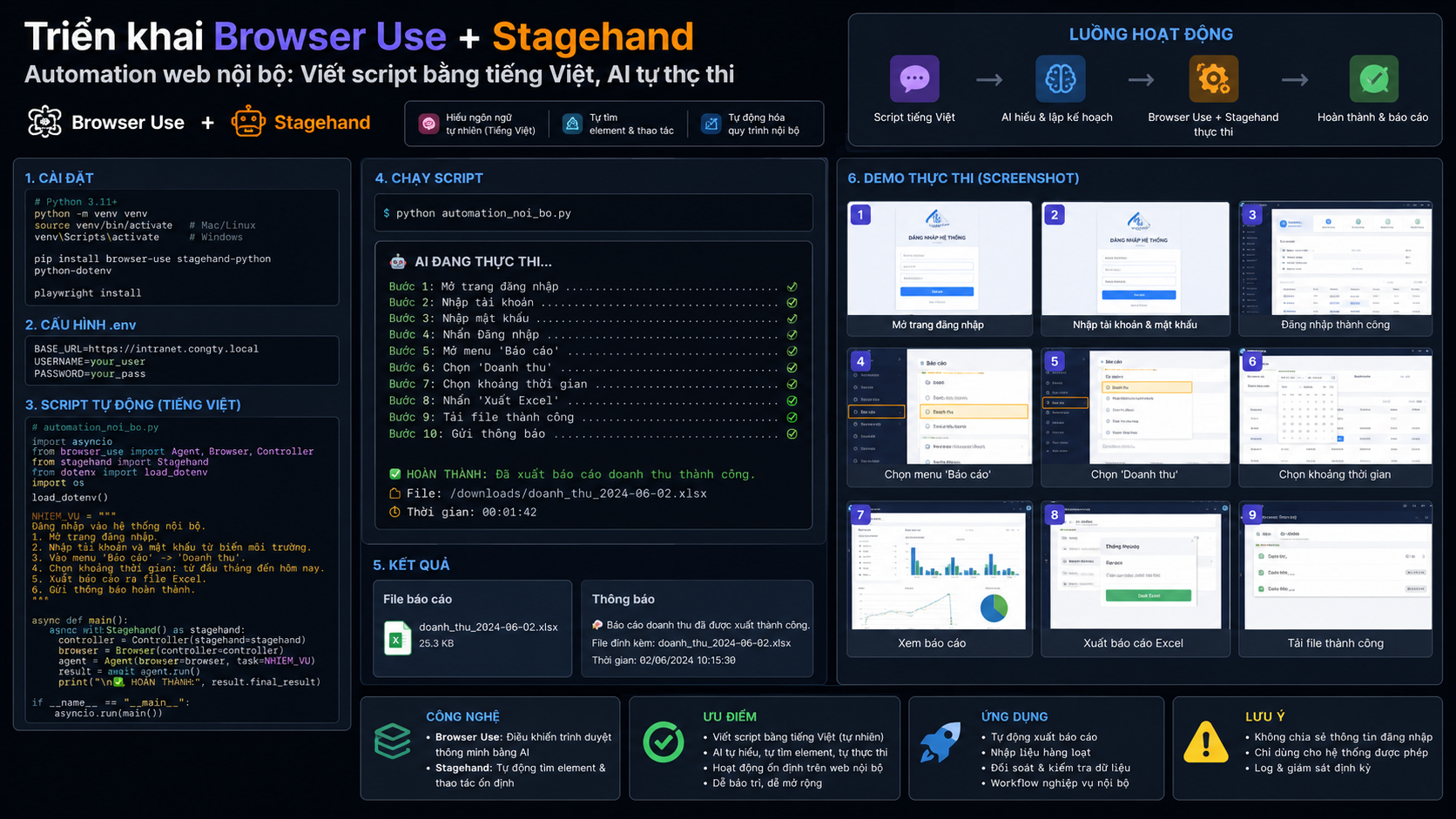Click the 'File đính kèm: doanh_thu_2024-06-02.xlsx' text
The width and height of the screenshot is (1456, 819).
[691, 643]
